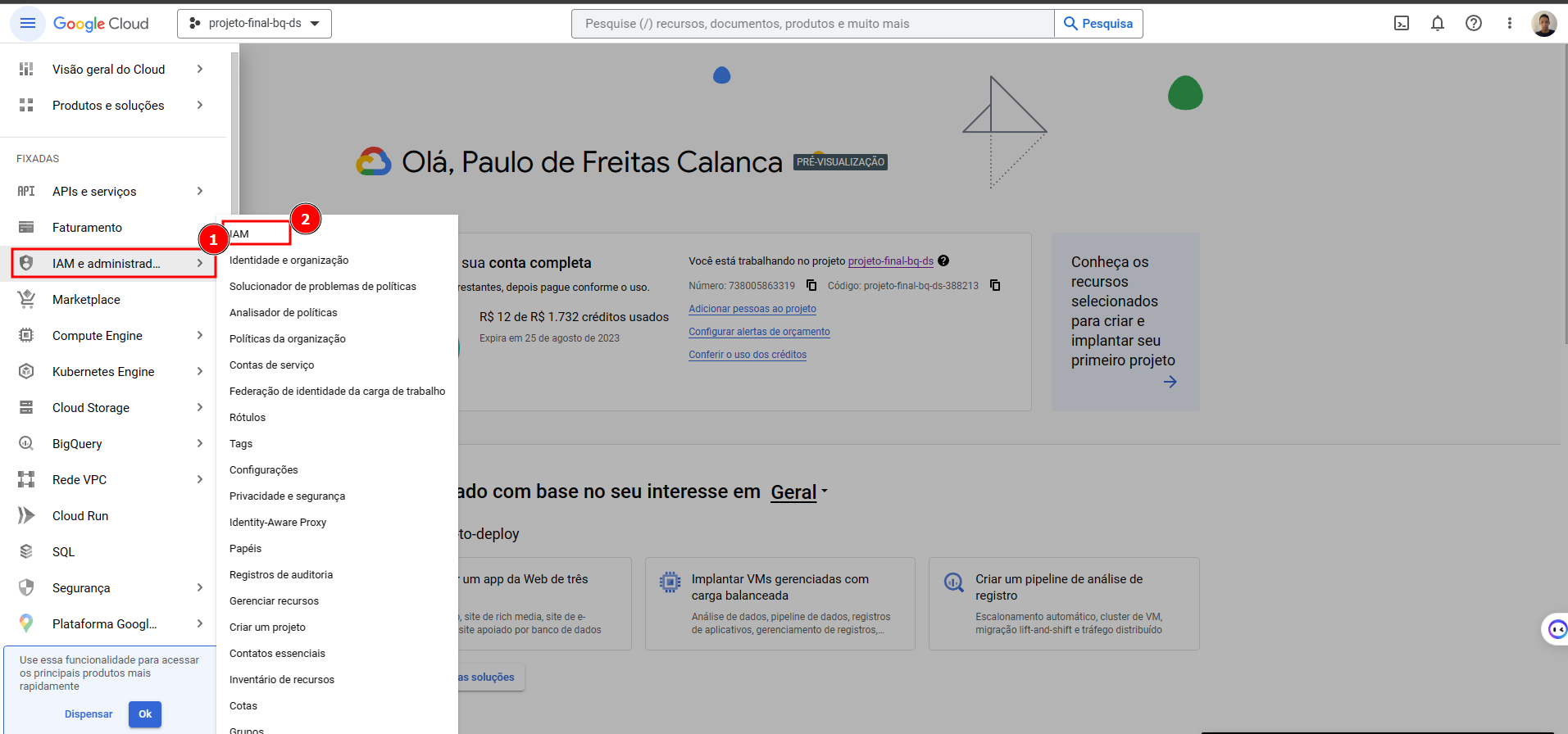Select Identity-Aware Proxy

[278, 522]
